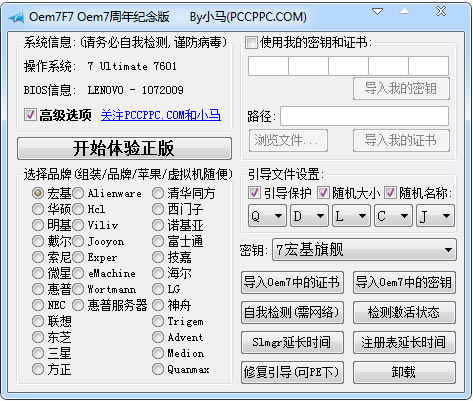Click the down-triangle minimize icon in title bar

pyautogui.click(x=378, y=12)
